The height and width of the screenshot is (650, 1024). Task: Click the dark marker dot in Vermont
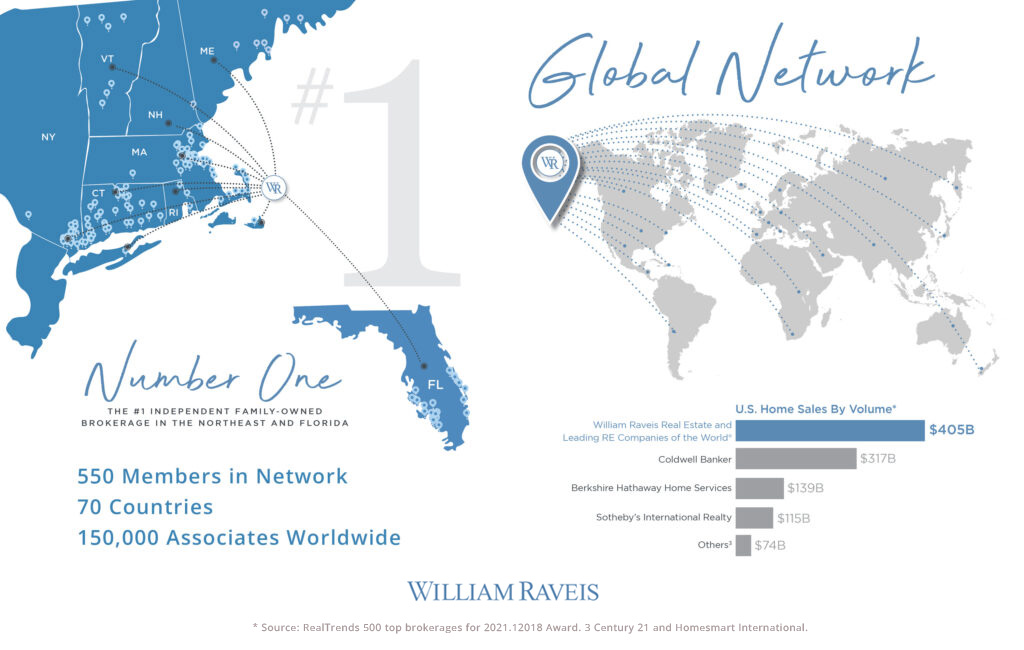[112, 67]
